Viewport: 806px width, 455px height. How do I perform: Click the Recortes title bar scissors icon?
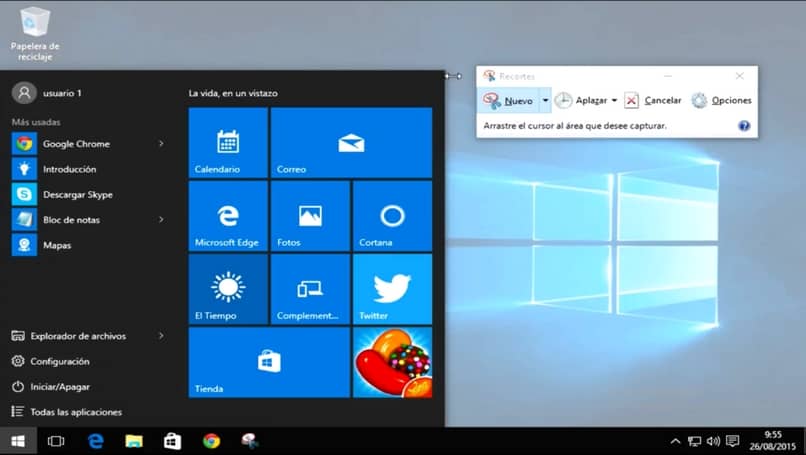489,76
